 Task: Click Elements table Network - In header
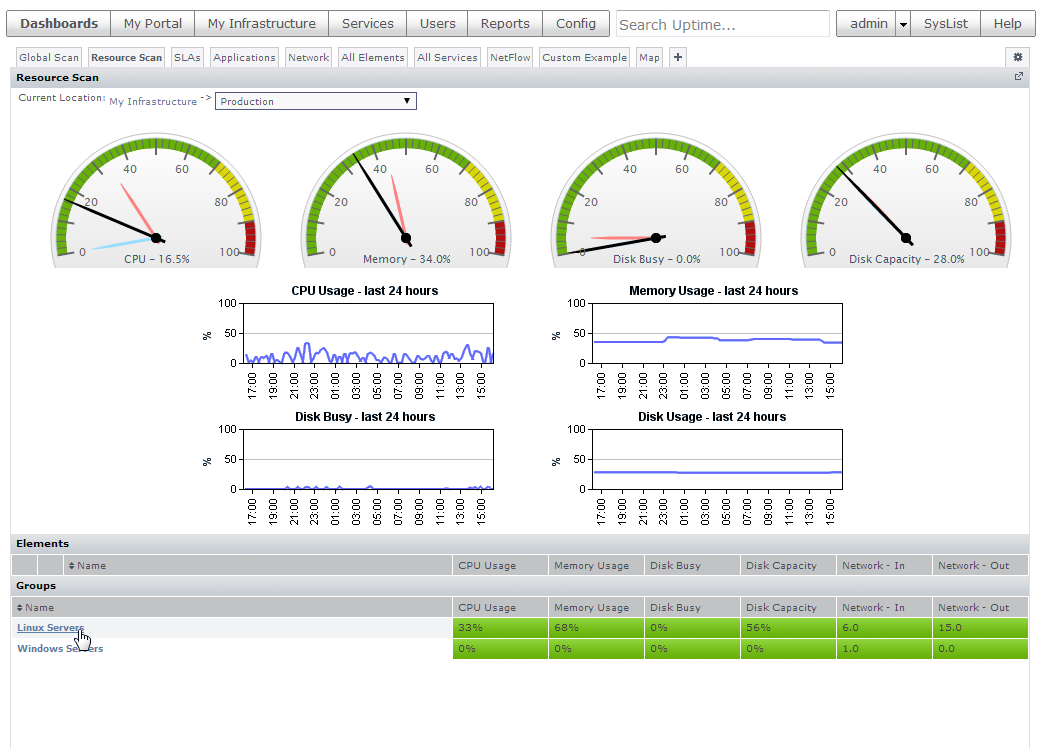[884, 566]
